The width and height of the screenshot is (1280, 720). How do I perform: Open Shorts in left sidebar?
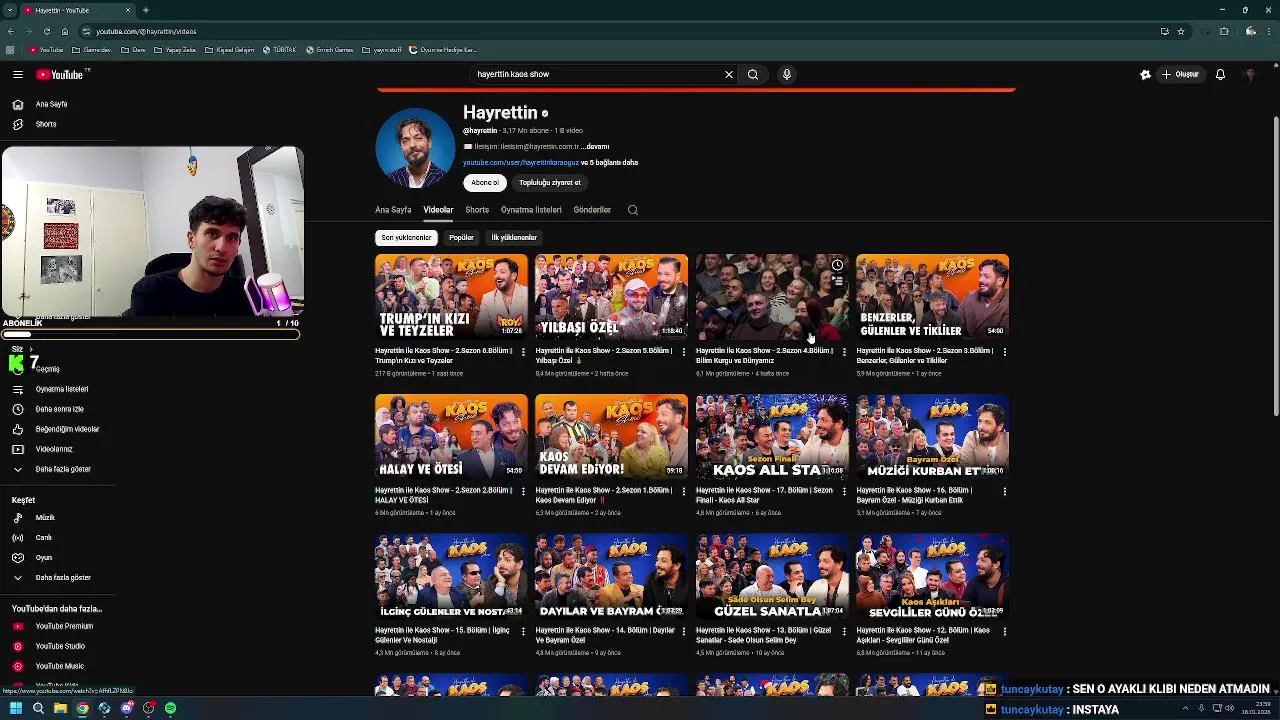point(45,124)
